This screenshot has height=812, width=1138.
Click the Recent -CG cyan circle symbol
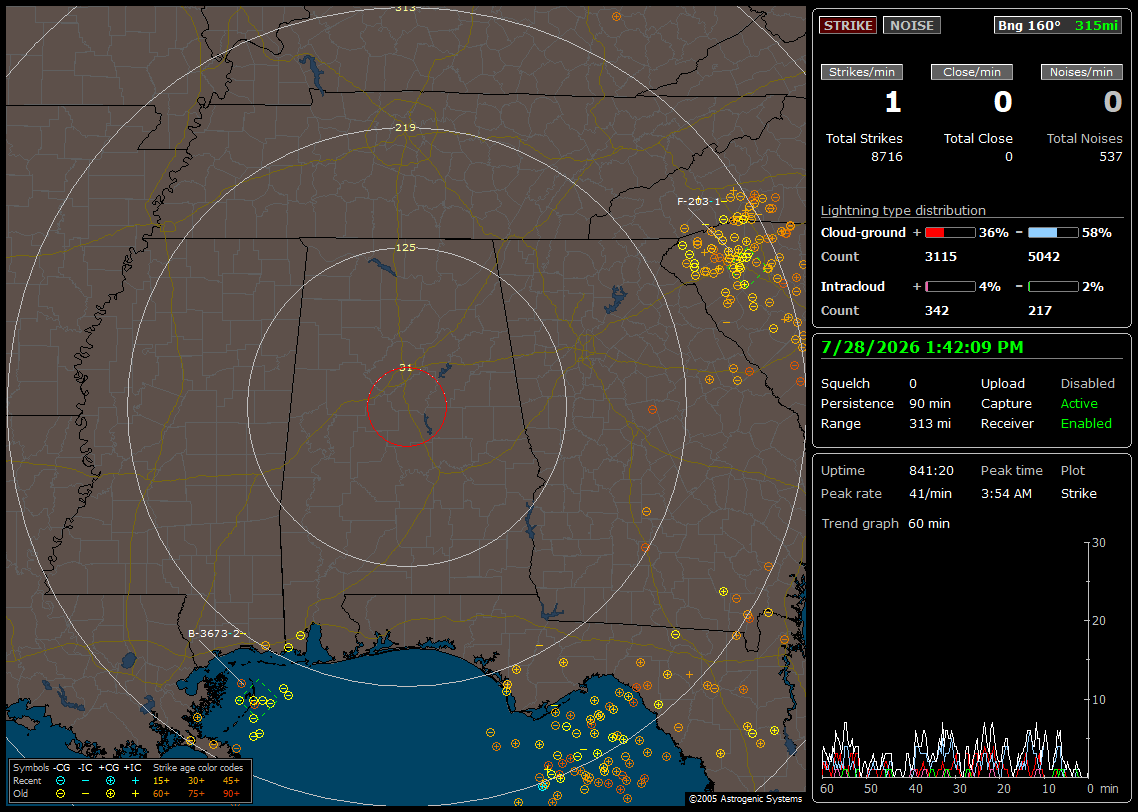(x=61, y=781)
